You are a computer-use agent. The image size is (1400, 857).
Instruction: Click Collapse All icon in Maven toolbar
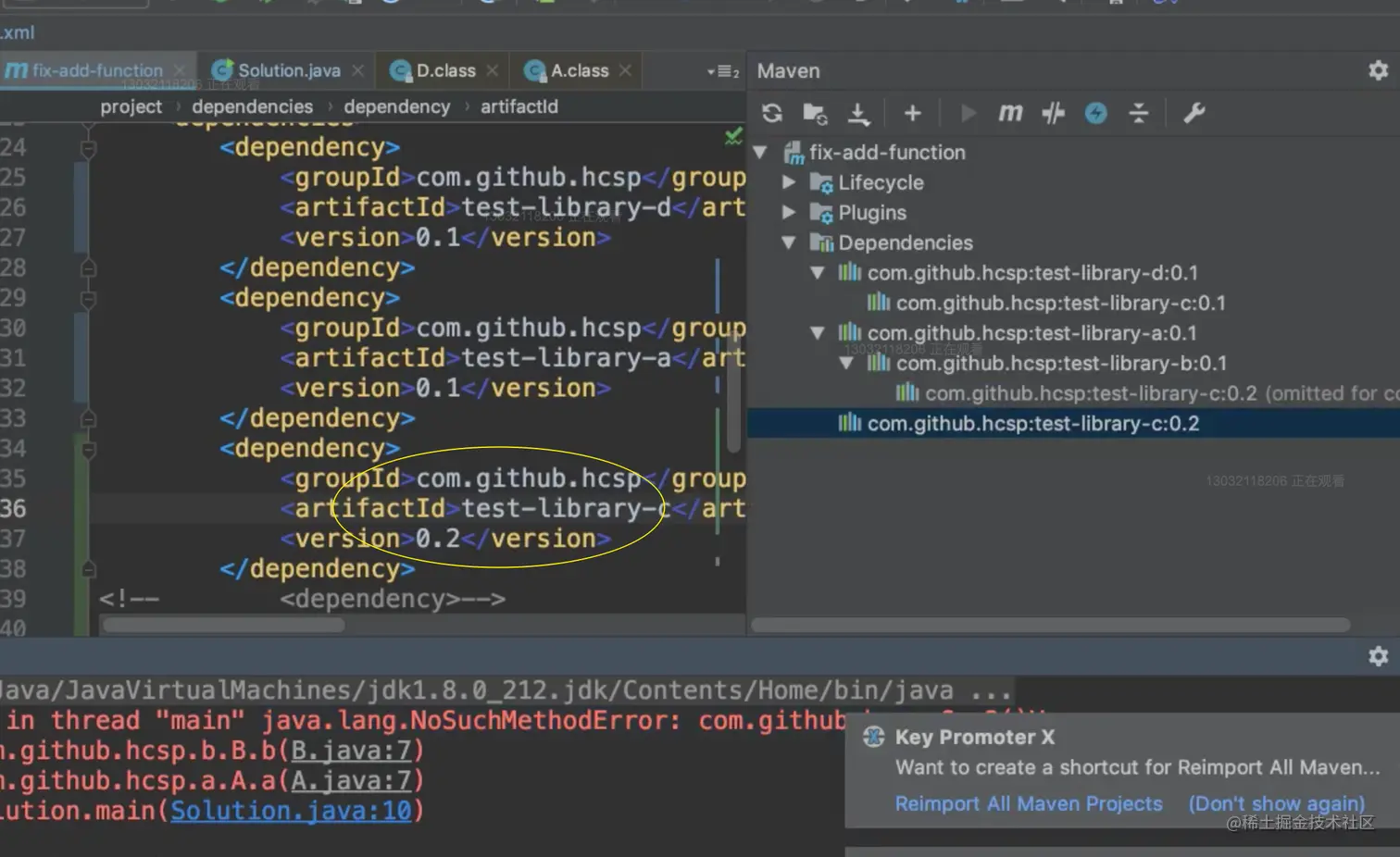(x=1139, y=113)
